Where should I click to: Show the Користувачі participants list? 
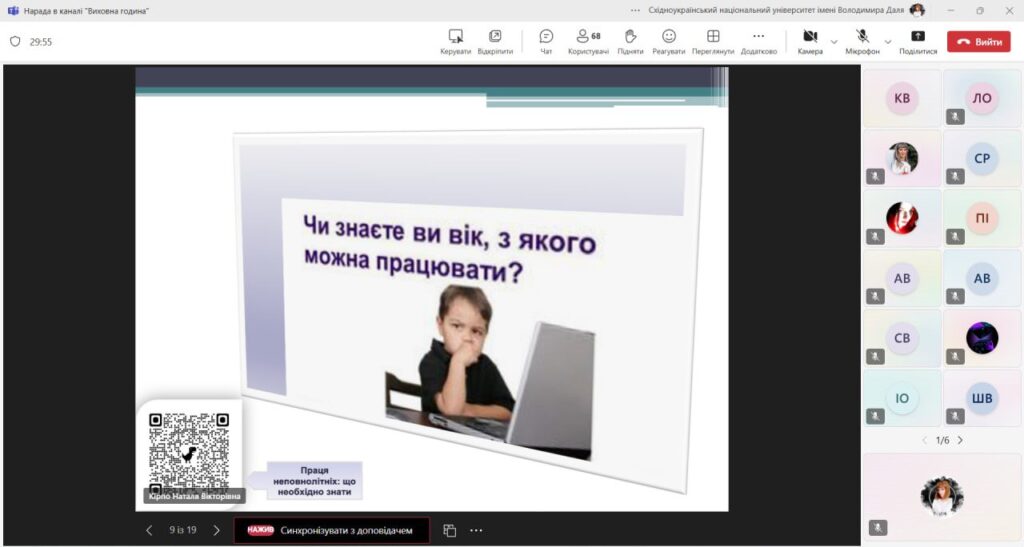pyautogui.click(x=588, y=36)
